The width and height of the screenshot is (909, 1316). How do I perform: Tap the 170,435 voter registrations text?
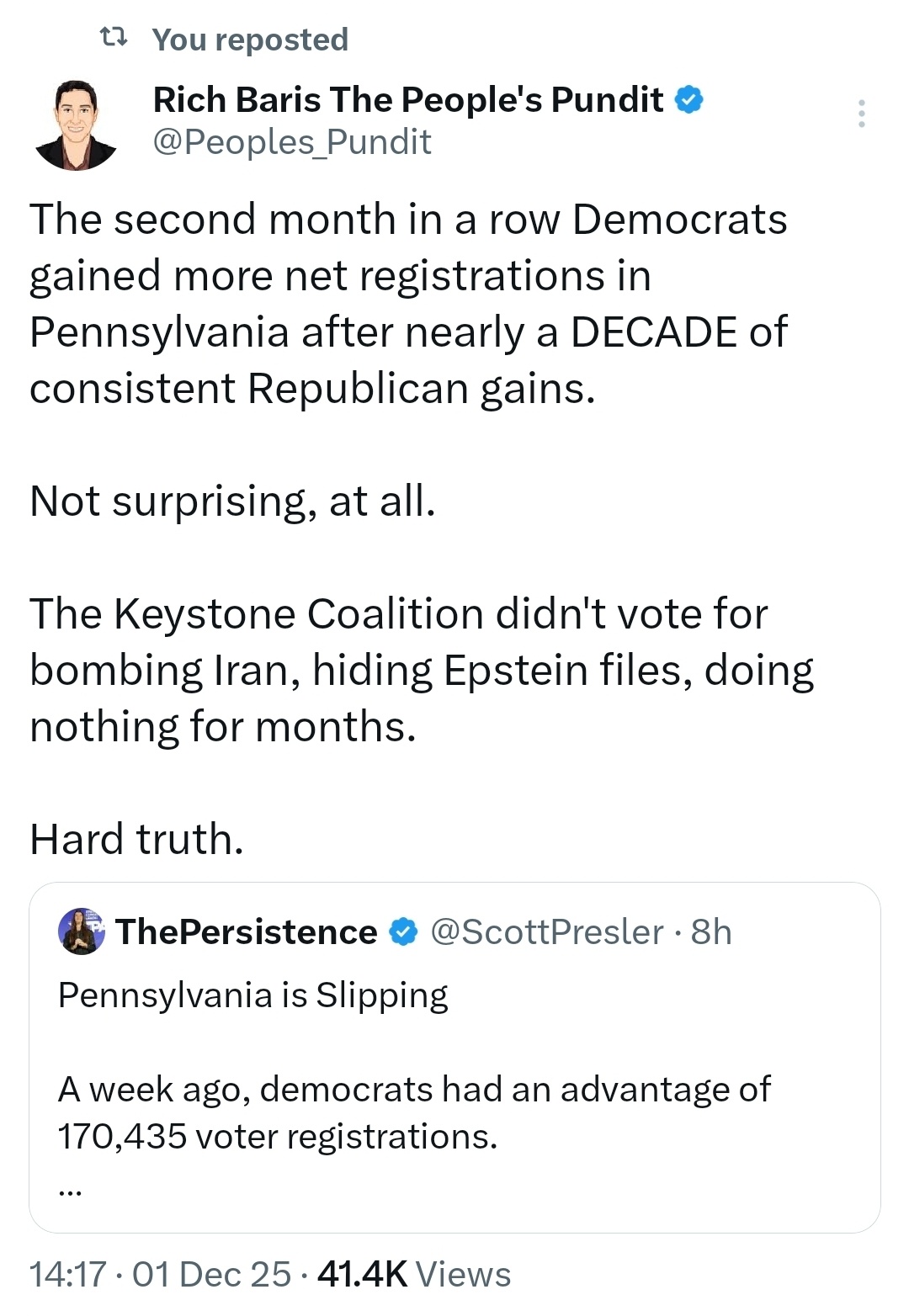tap(278, 1137)
